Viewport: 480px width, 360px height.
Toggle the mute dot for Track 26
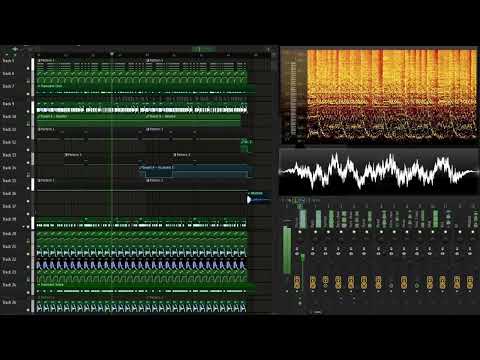click(x=28, y=310)
